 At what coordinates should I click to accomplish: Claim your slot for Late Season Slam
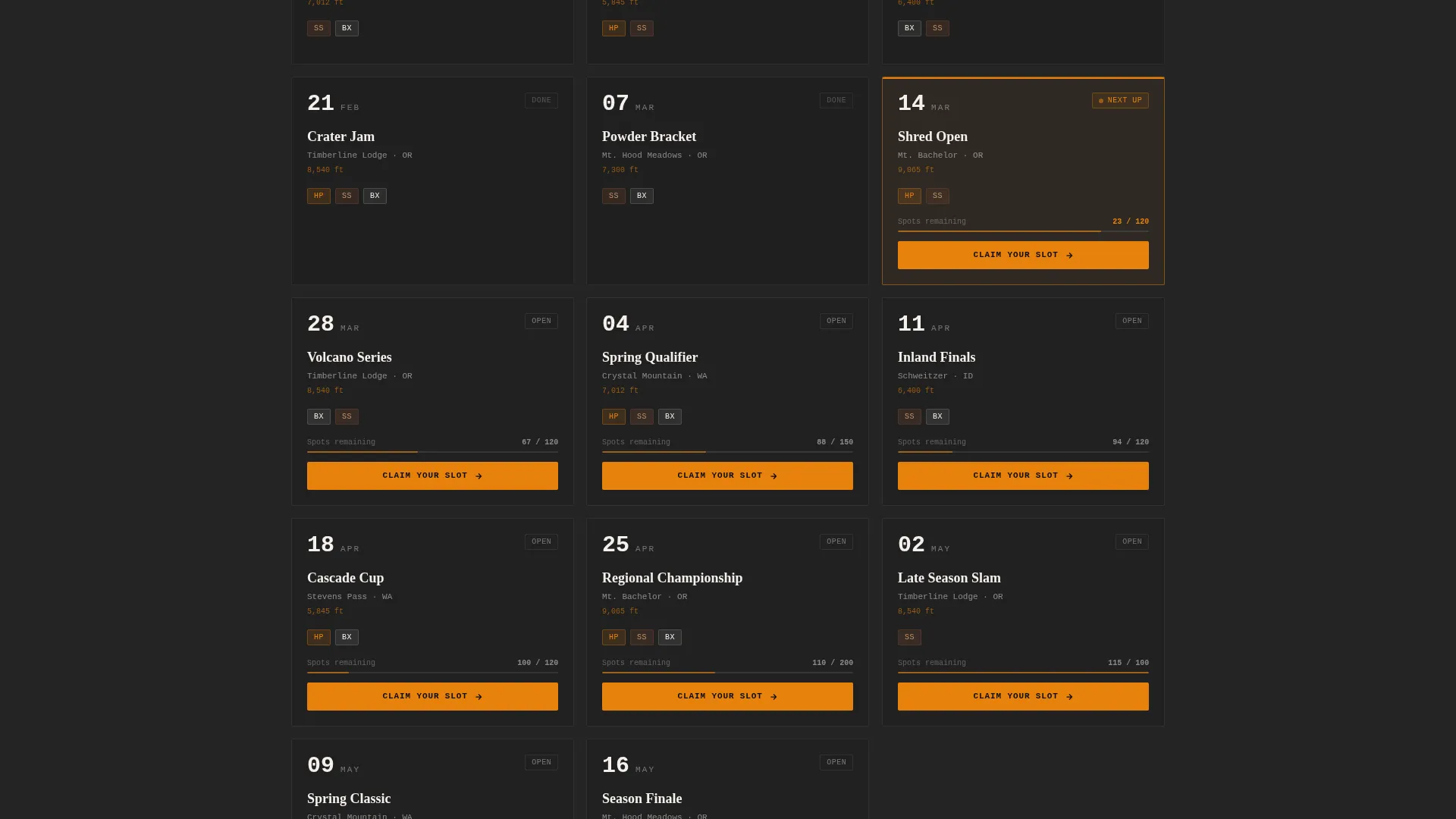pos(1023,697)
